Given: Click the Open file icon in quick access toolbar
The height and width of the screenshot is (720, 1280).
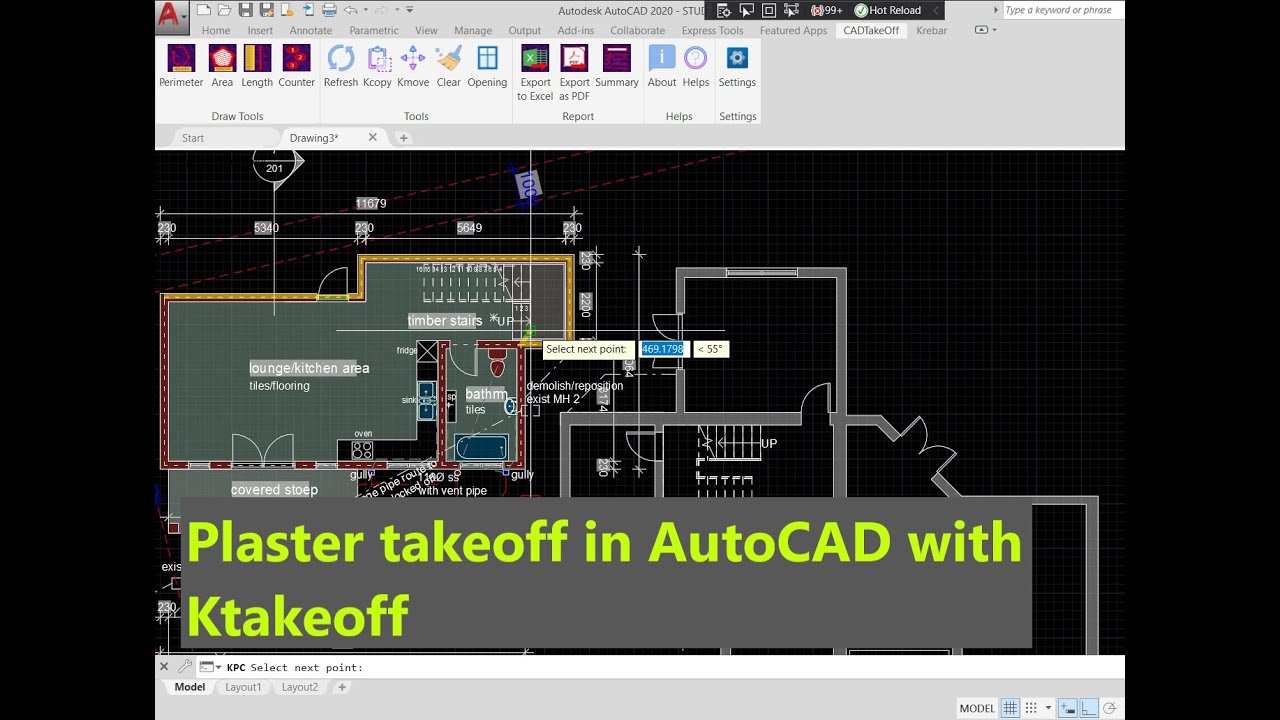Looking at the screenshot, I should tap(225, 10).
